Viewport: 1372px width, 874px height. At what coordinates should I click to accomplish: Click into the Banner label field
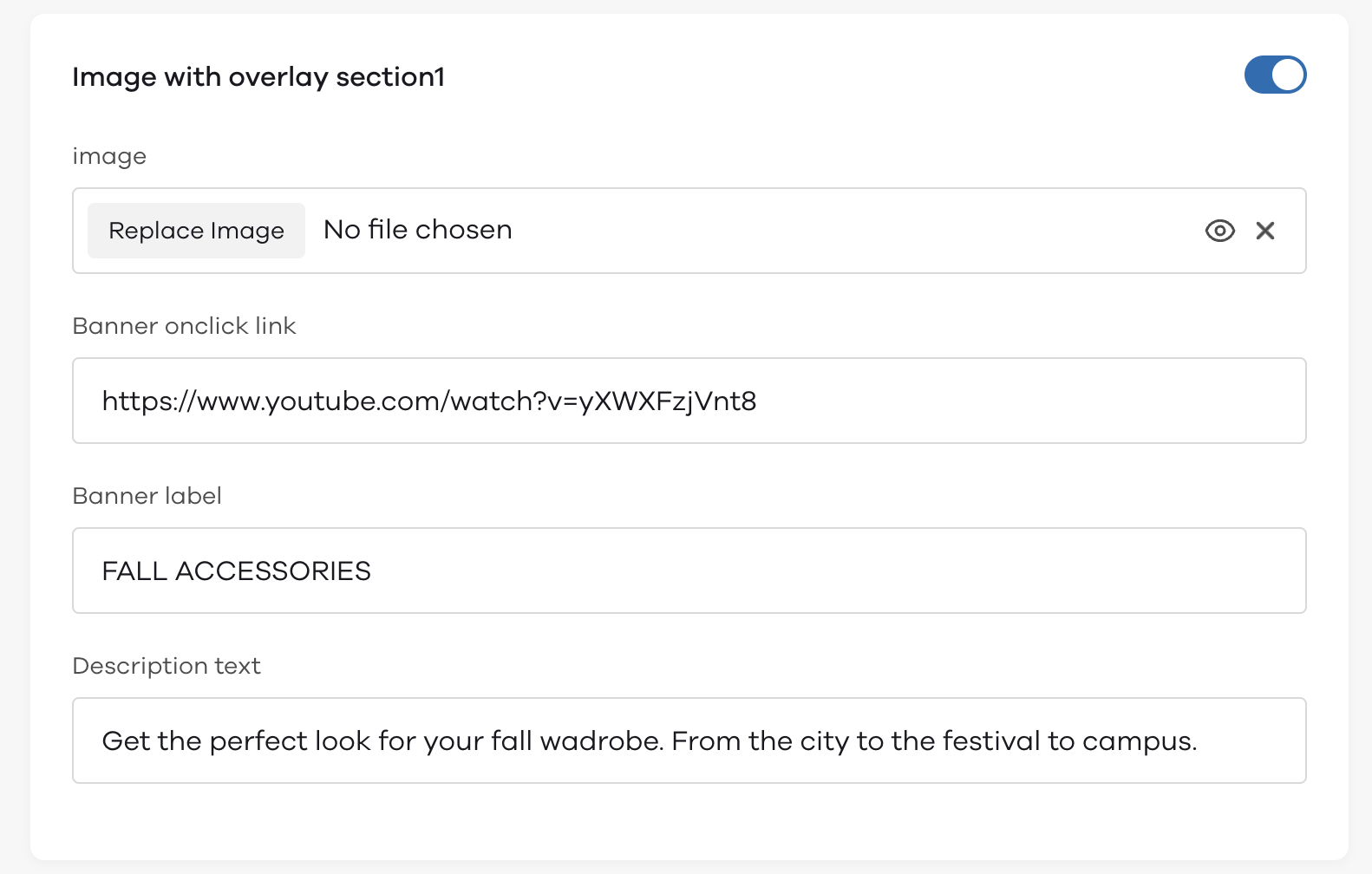coord(689,571)
